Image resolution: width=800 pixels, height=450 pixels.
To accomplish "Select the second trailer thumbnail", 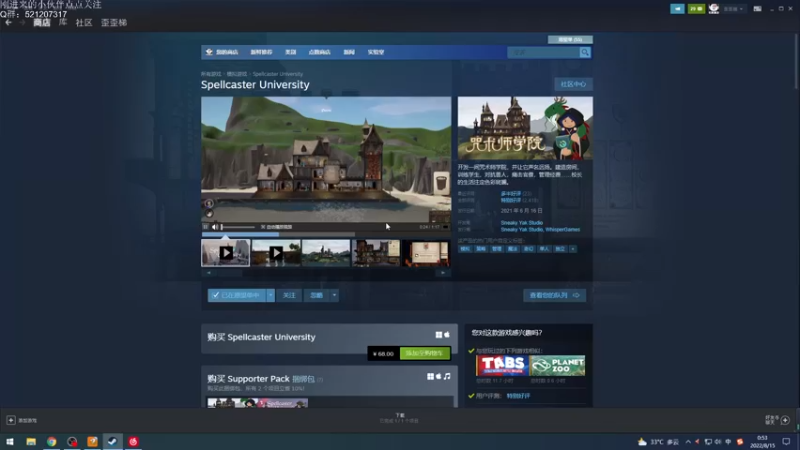I will coord(276,253).
